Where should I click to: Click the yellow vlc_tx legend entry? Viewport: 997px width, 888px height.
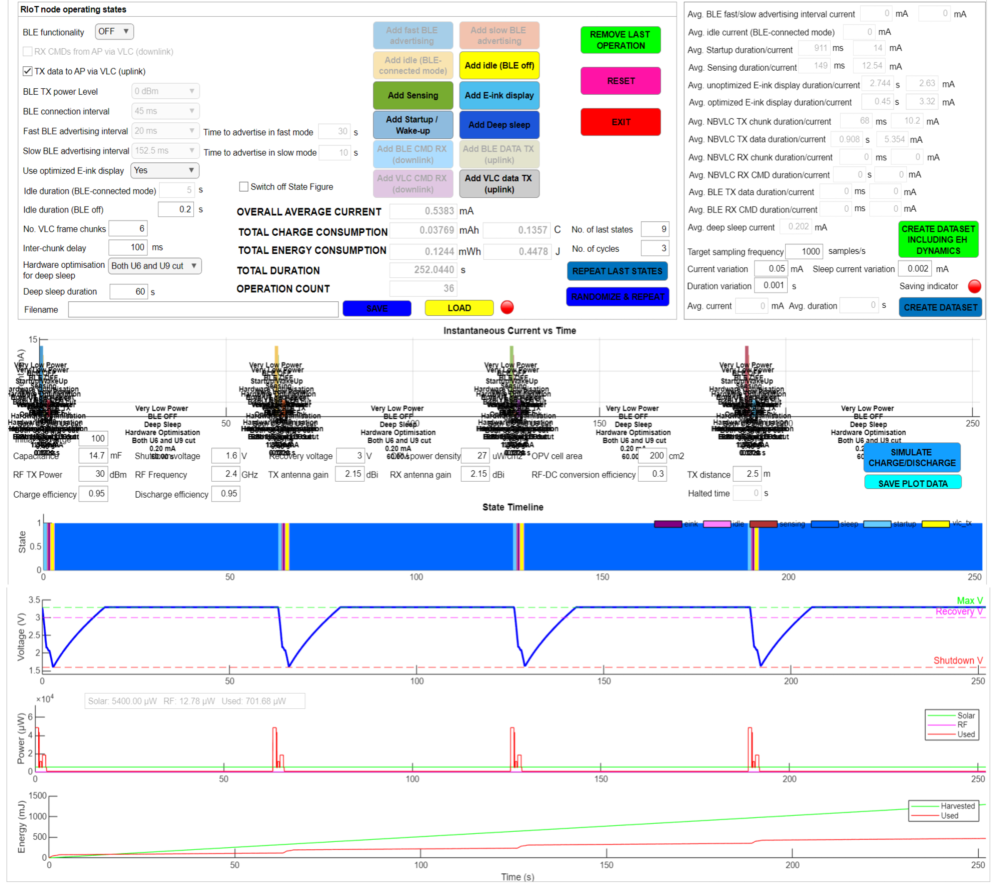[935, 524]
